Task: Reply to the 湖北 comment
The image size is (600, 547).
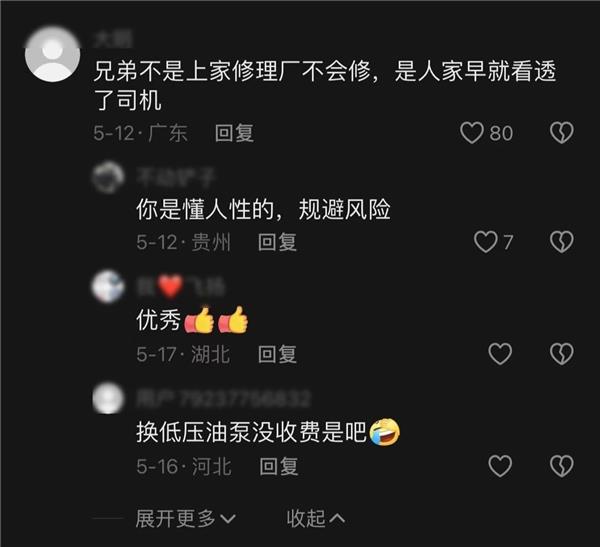Action: pyautogui.click(x=277, y=354)
